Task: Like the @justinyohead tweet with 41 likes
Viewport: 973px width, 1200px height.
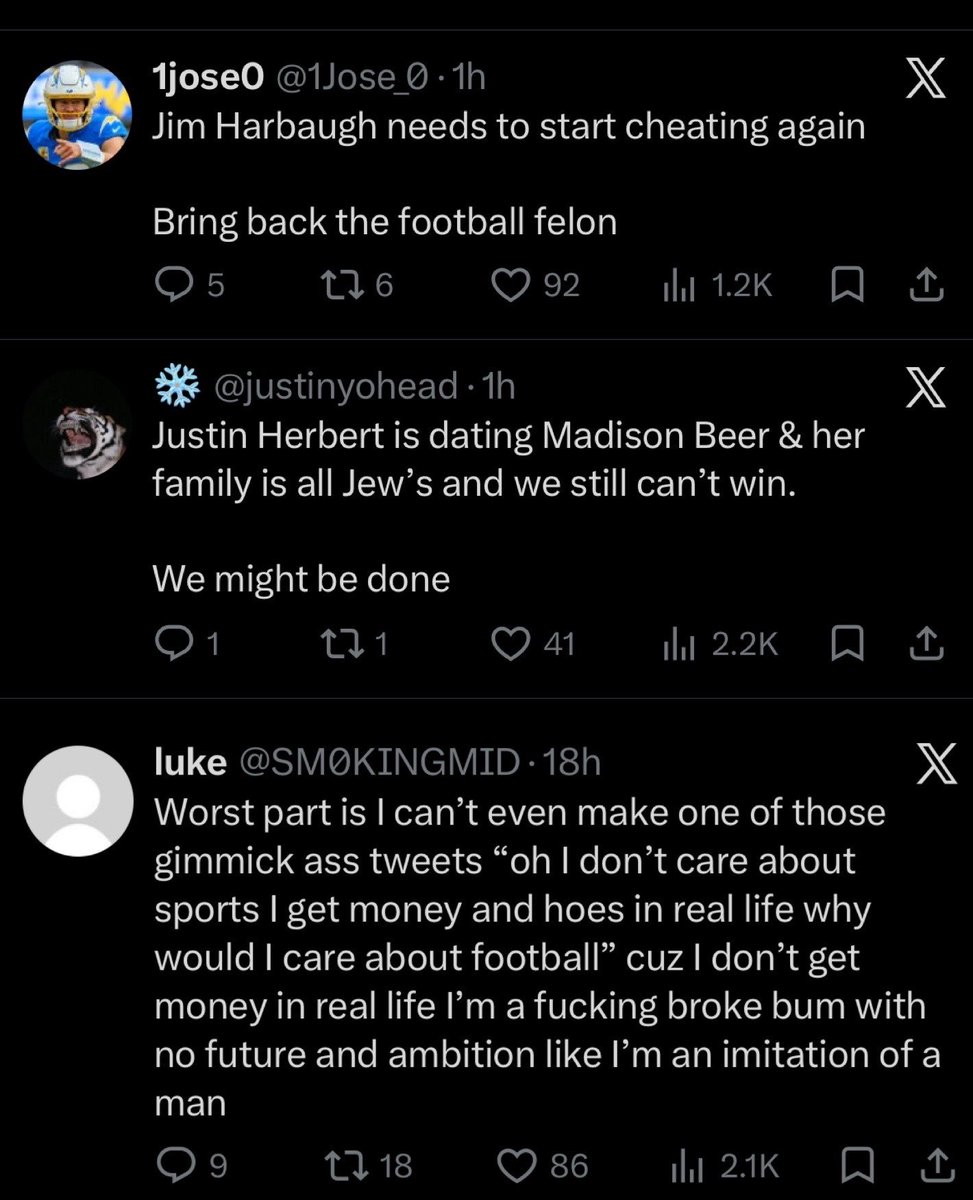Action: click(512, 643)
